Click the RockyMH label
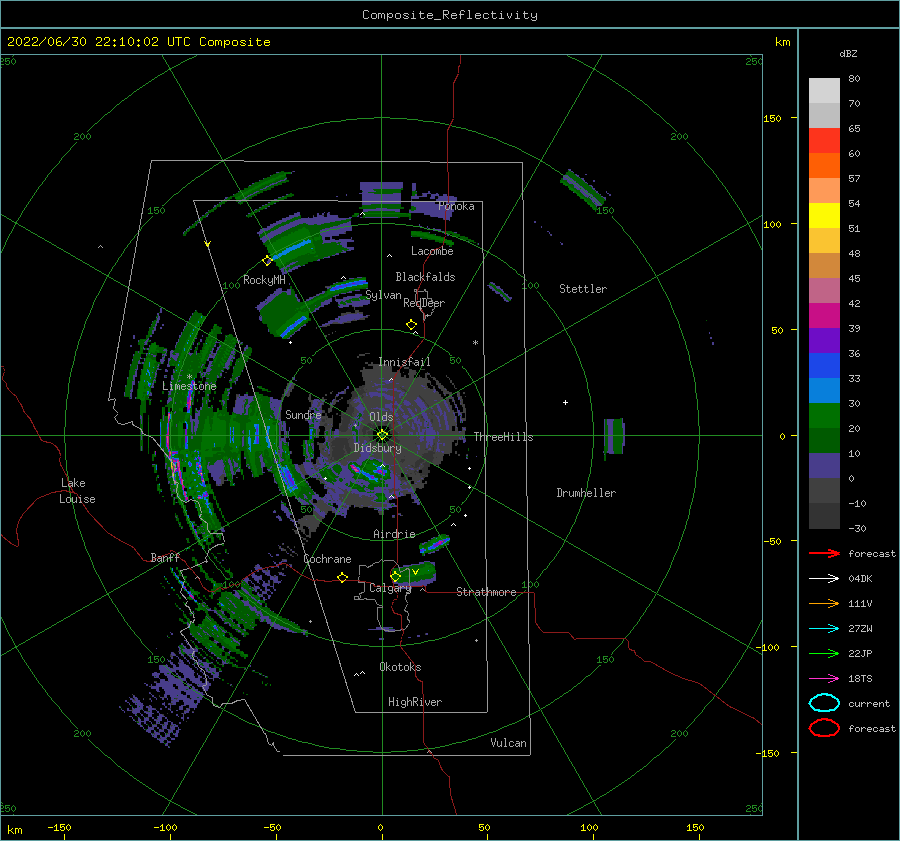This screenshot has width=900, height=841. coord(264,280)
